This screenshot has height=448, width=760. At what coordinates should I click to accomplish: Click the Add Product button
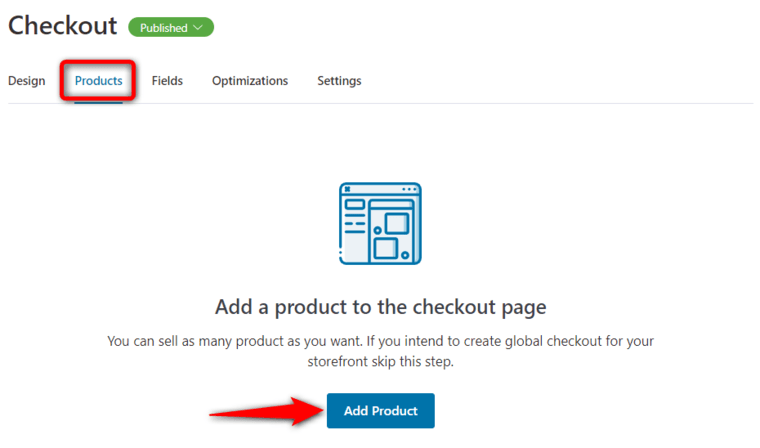click(380, 411)
